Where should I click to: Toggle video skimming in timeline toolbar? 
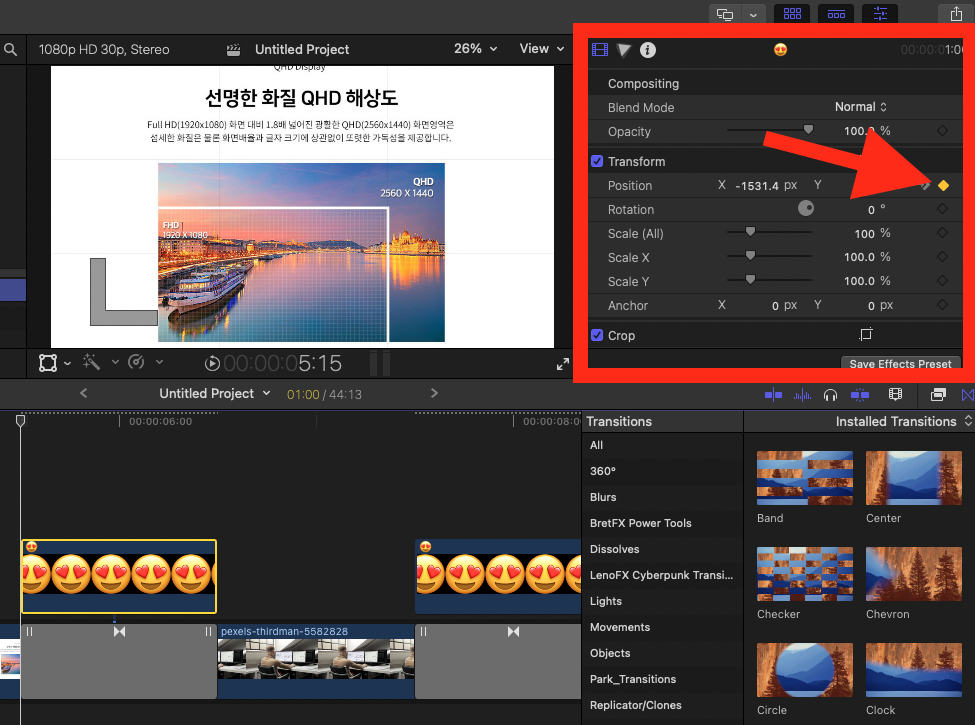pyautogui.click(x=773, y=394)
